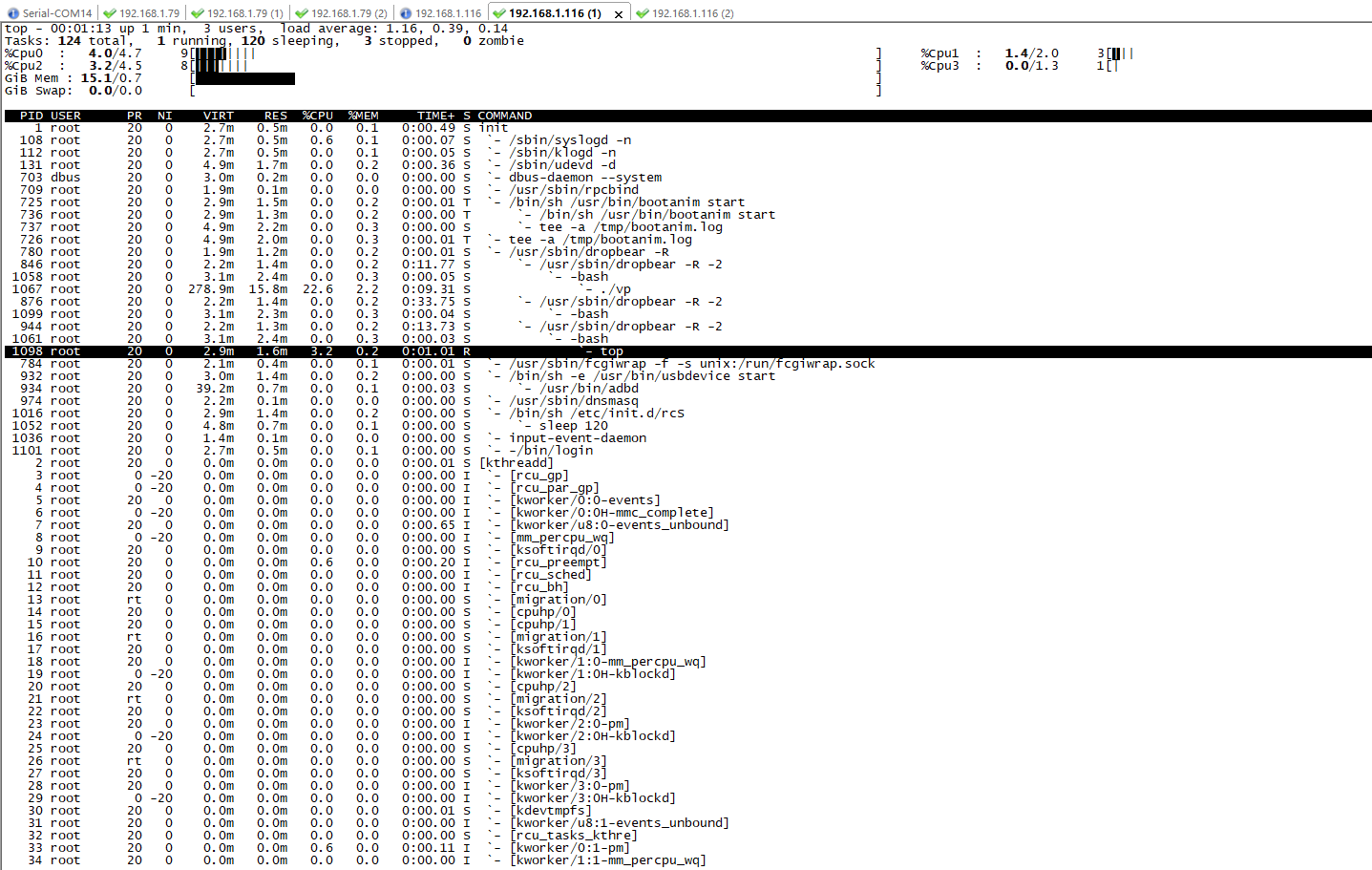Click the %MEM column header

(x=364, y=116)
